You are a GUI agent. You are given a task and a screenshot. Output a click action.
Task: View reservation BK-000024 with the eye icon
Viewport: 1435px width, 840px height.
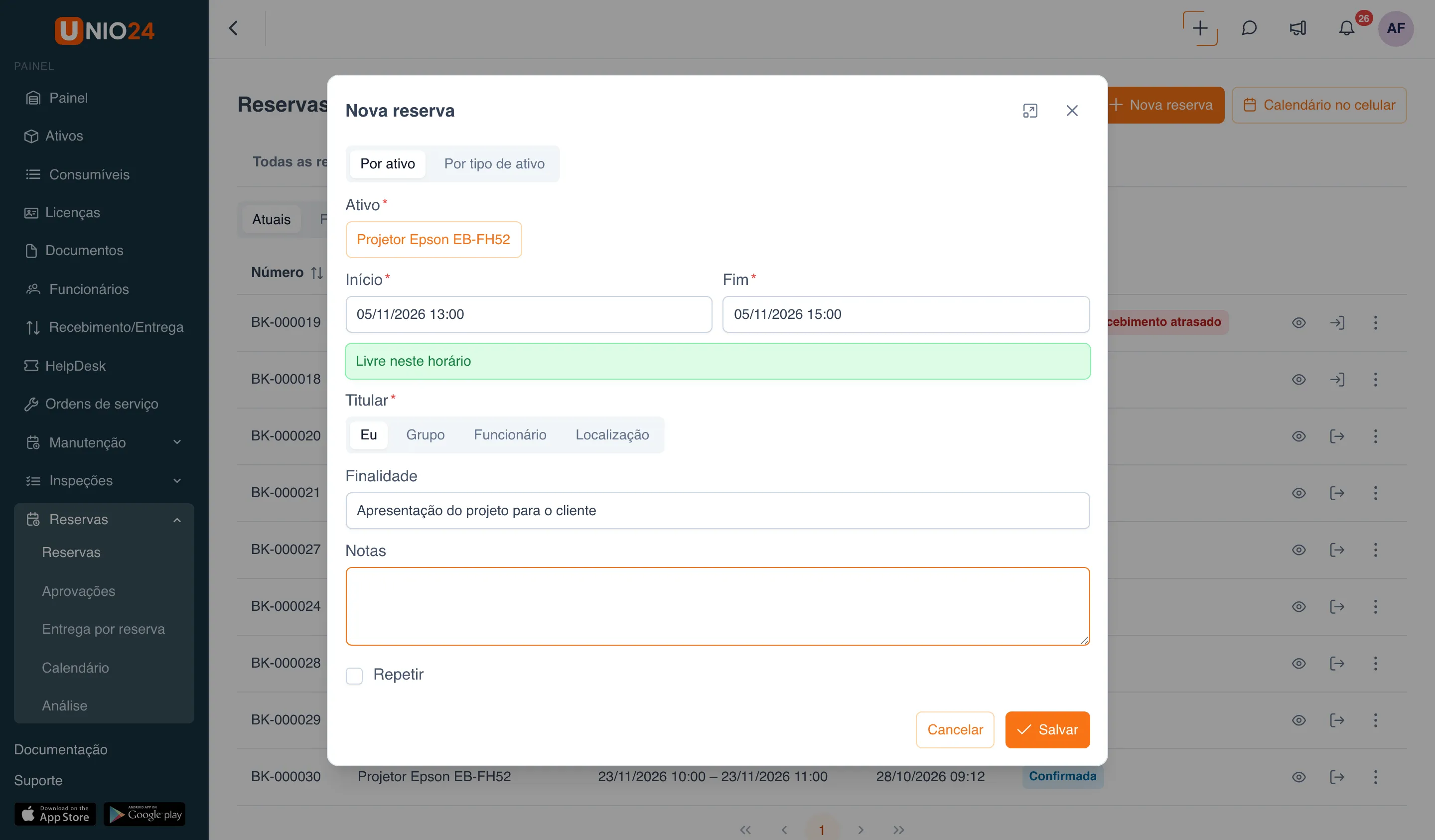click(1298, 606)
